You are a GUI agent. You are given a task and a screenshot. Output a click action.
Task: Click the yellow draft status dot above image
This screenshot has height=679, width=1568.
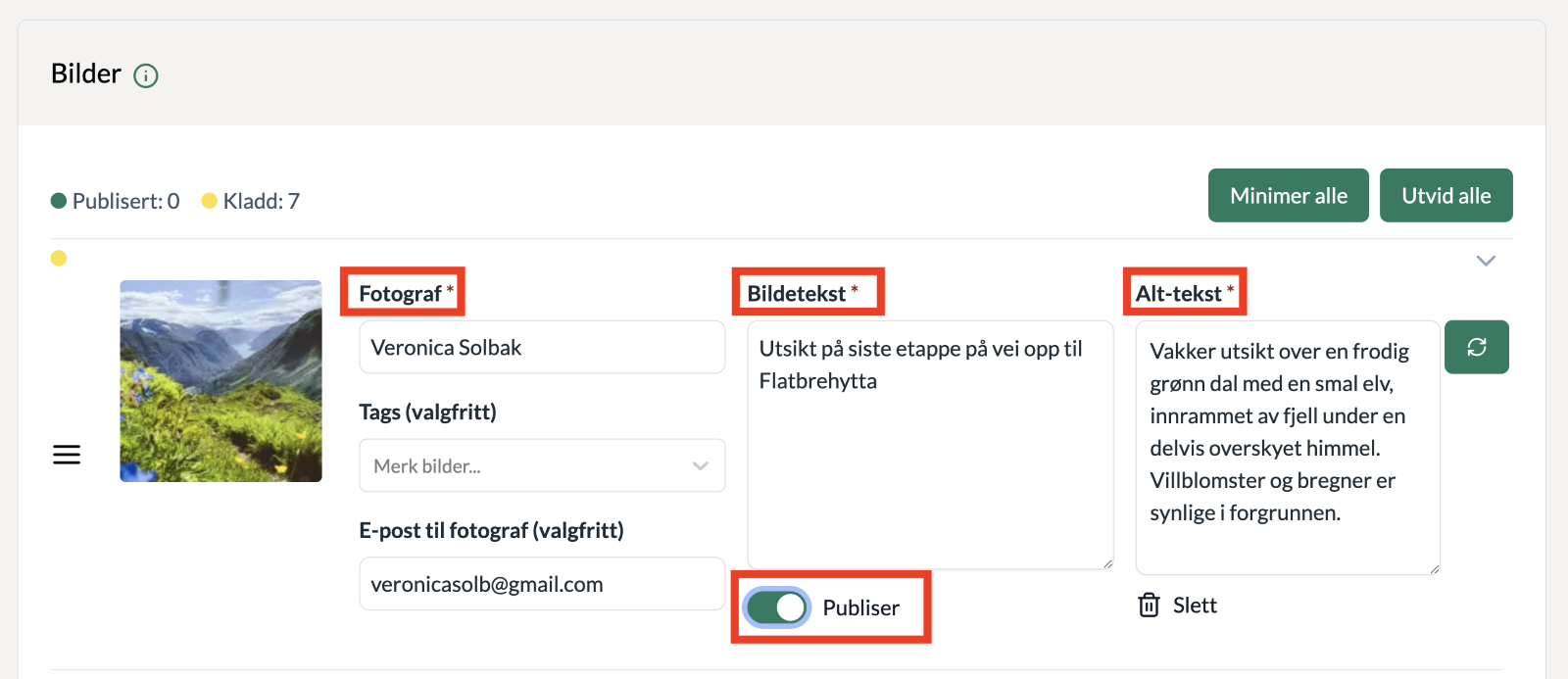point(59,259)
